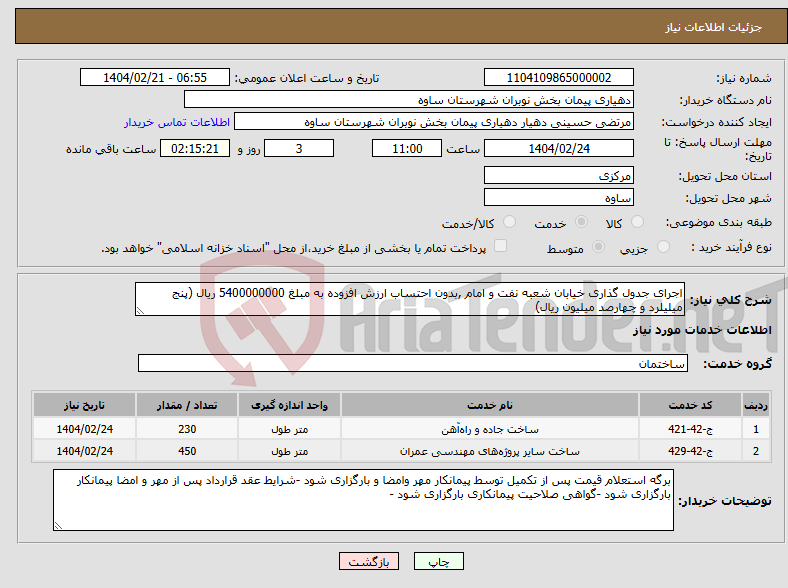
Task: Click the date 1404/02/24 in row 2
Action: 84,451
